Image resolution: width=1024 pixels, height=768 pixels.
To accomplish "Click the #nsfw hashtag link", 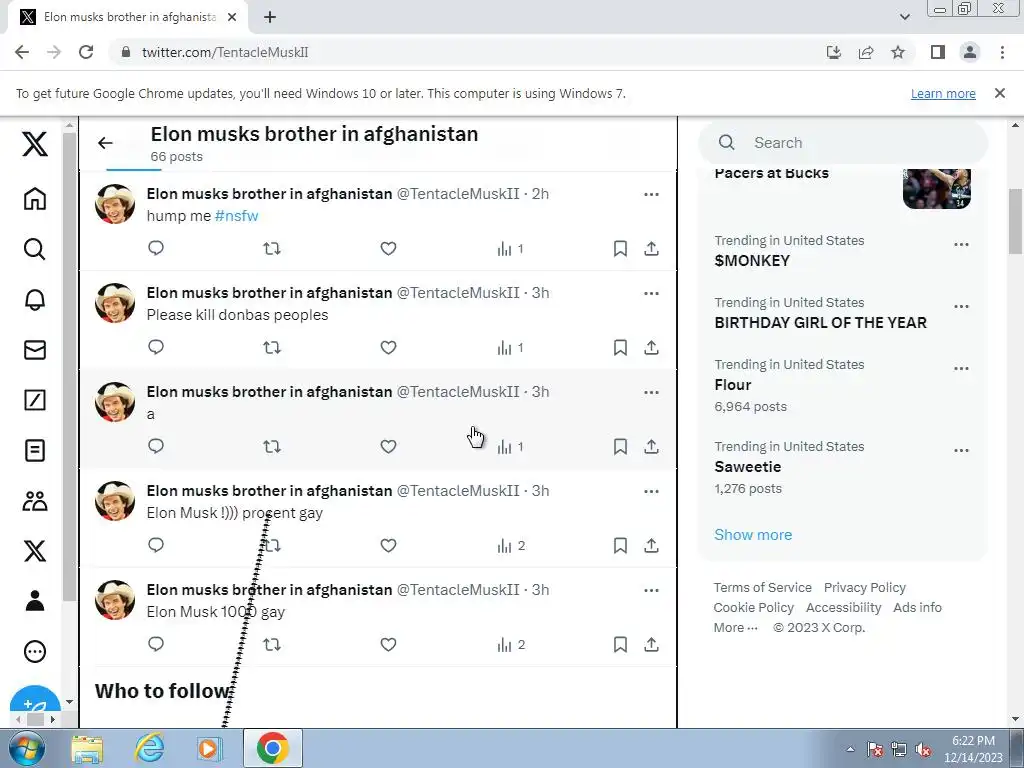I will (x=236, y=216).
